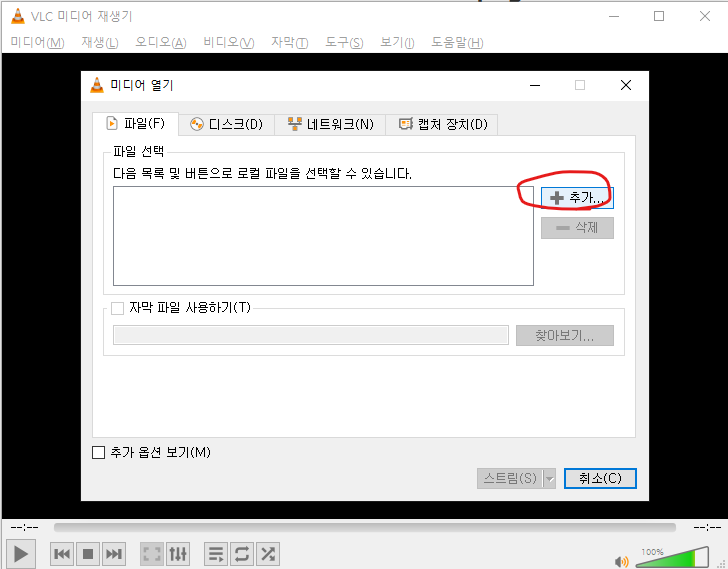Switch to the 네트워크(N) tab
This screenshot has width=728, height=569.
coord(330,124)
